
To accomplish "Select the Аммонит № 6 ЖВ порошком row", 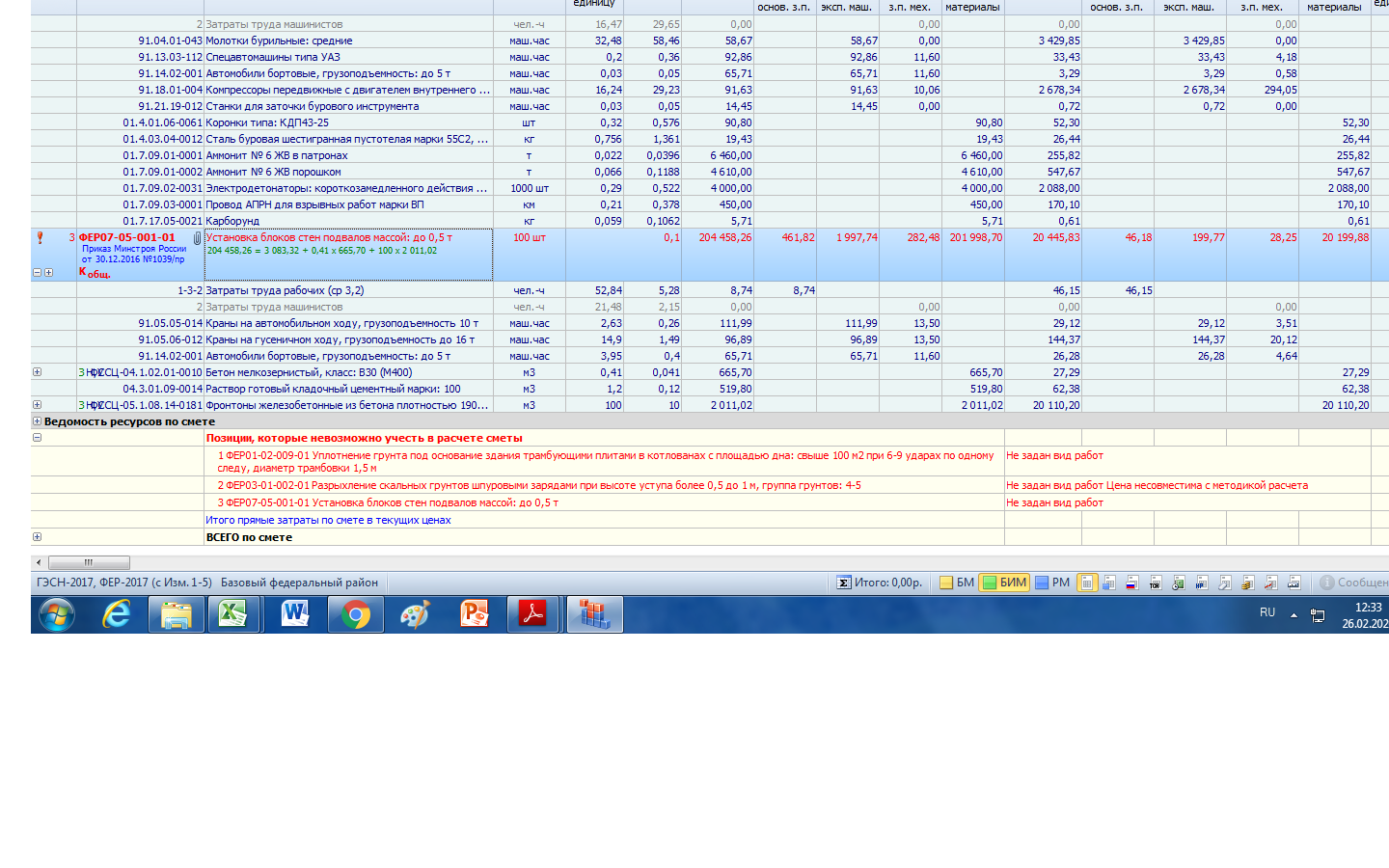I will (x=710, y=172).
